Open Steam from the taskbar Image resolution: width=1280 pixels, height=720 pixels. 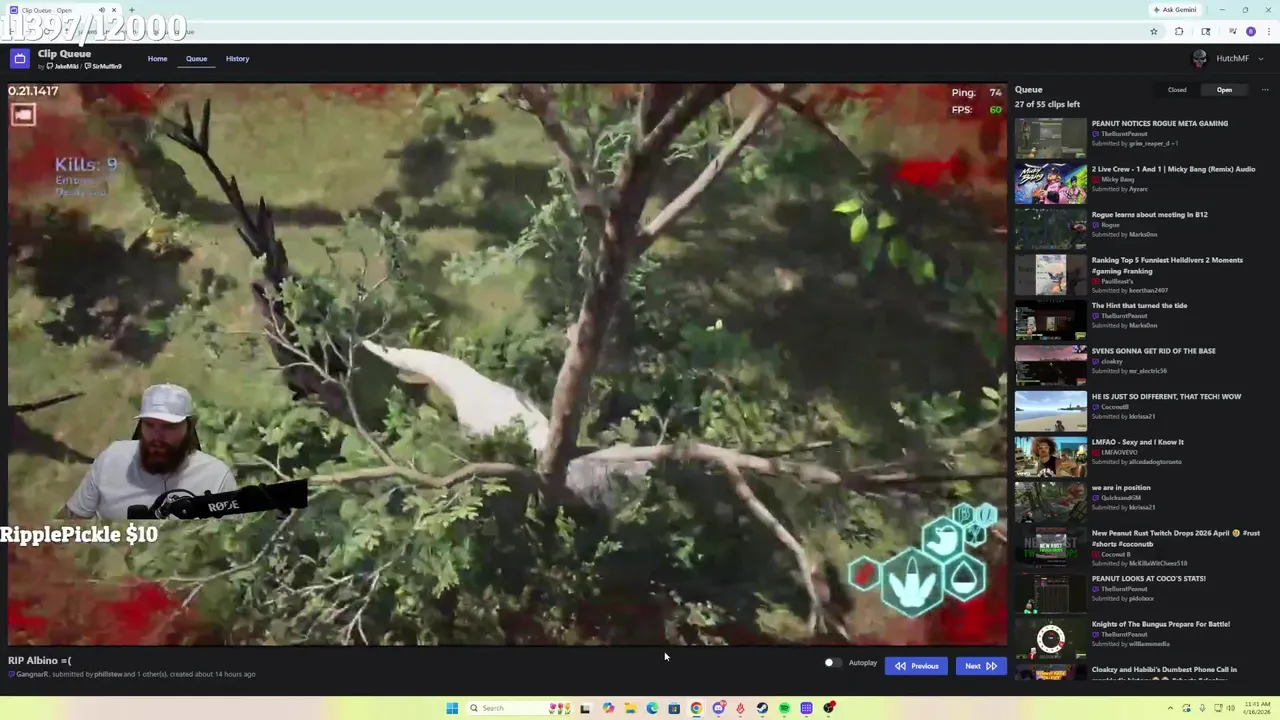(x=762, y=708)
